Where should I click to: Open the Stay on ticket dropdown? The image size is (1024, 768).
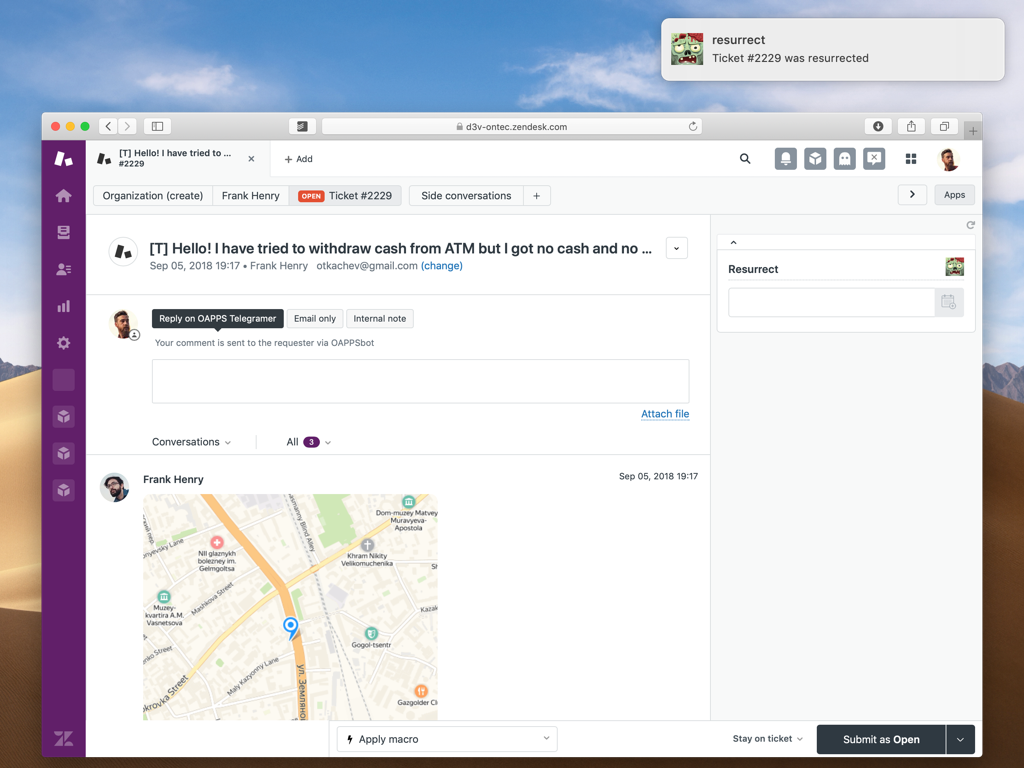[767, 739]
